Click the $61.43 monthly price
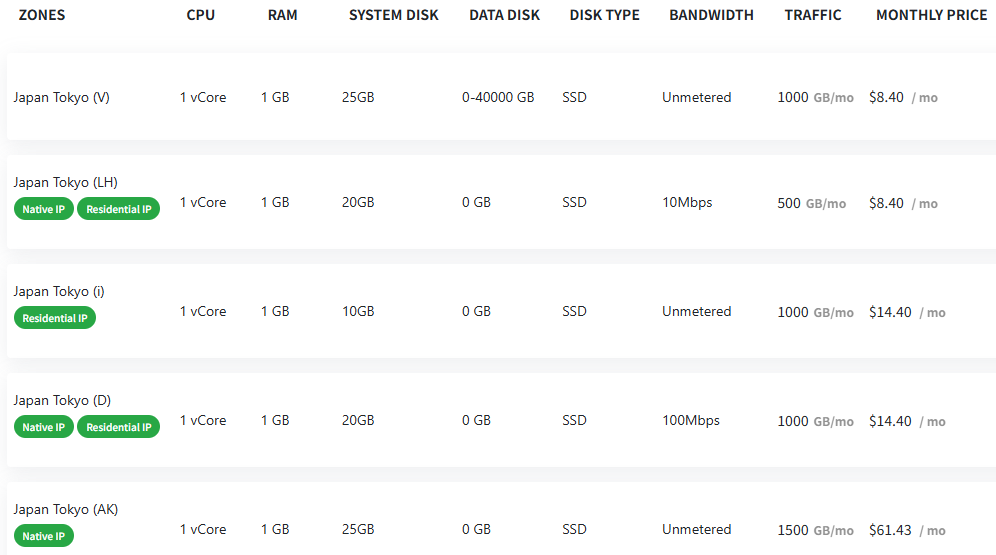996x555 pixels. point(890,530)
